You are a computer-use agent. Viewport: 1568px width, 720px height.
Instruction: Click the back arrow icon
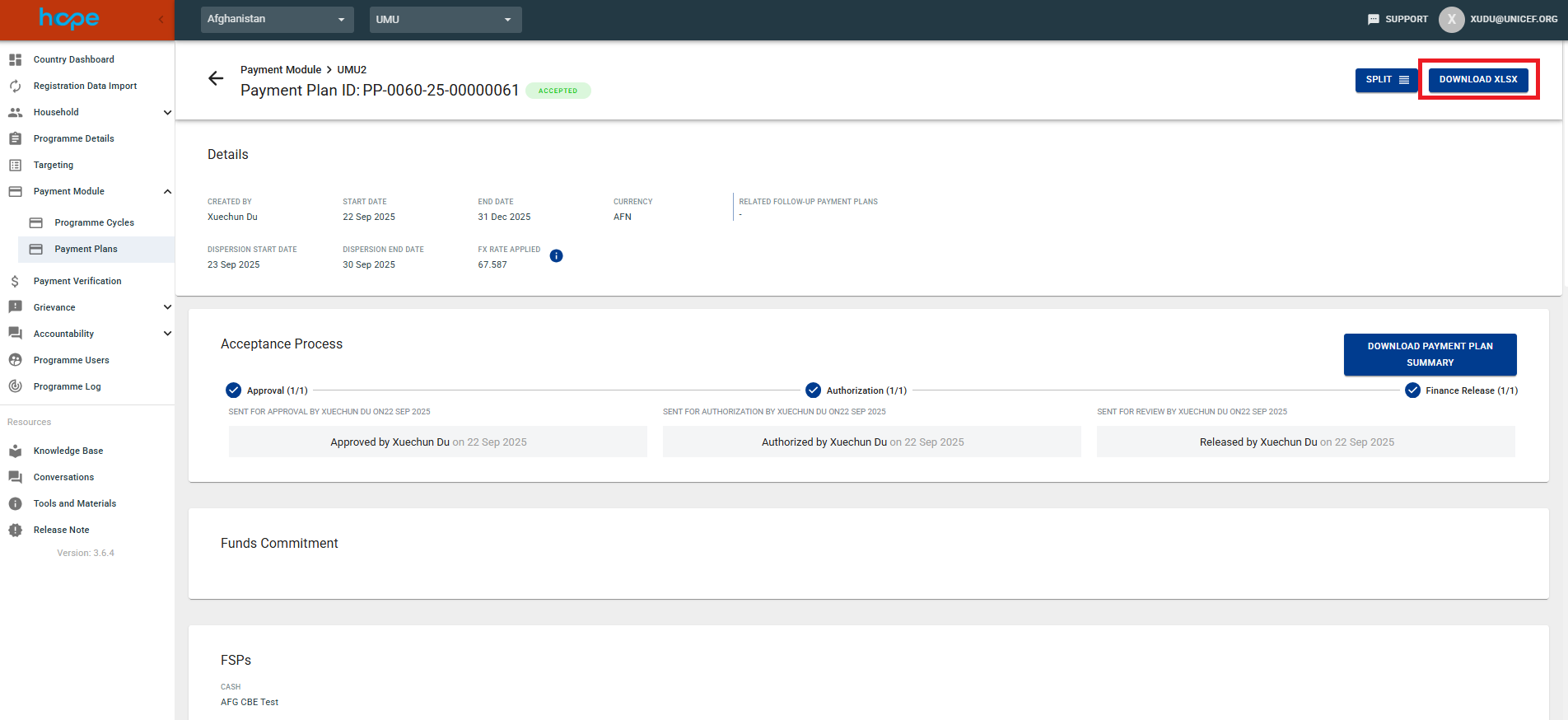point(216,78)
